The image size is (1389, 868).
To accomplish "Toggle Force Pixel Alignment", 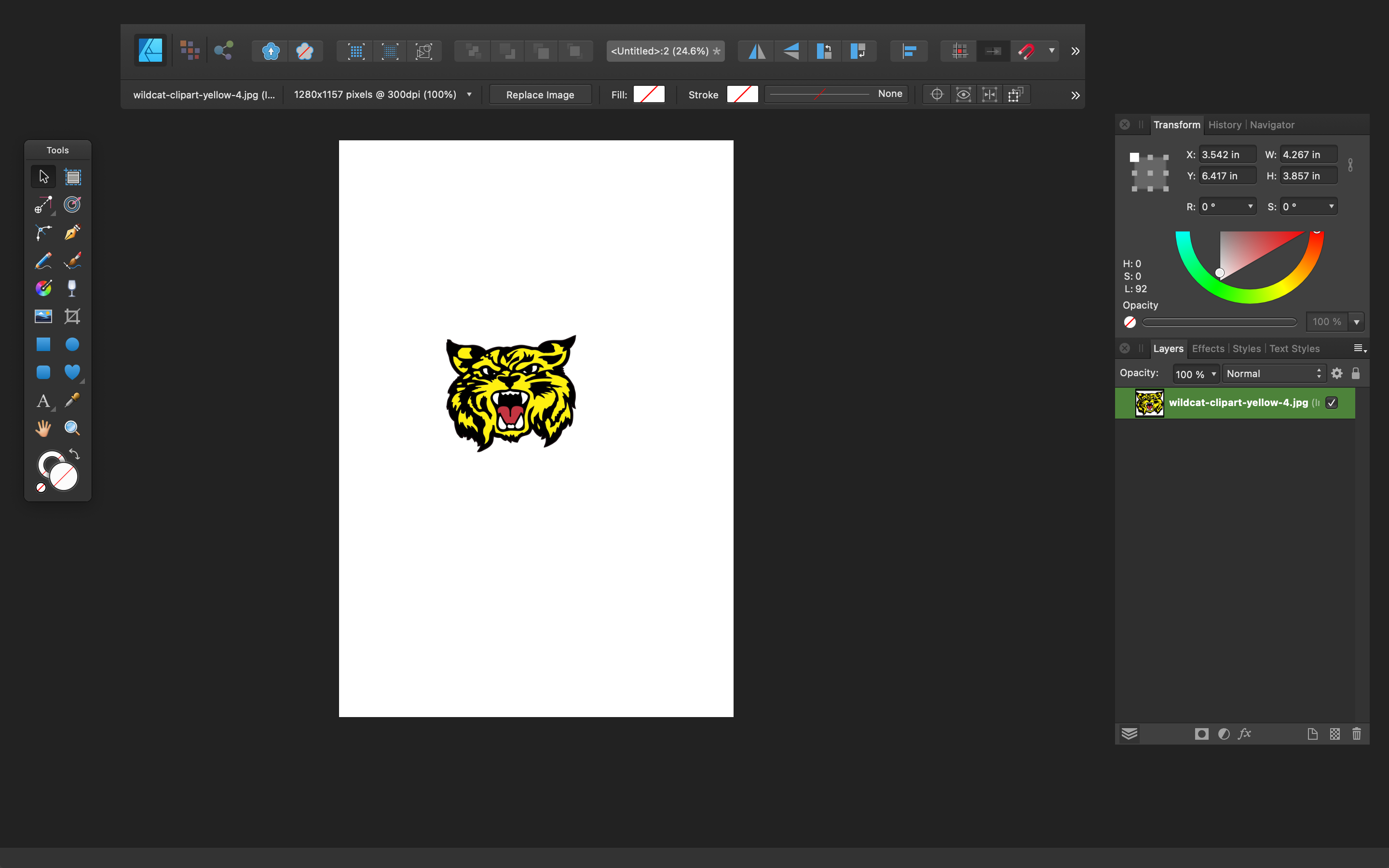I will 960,51.
